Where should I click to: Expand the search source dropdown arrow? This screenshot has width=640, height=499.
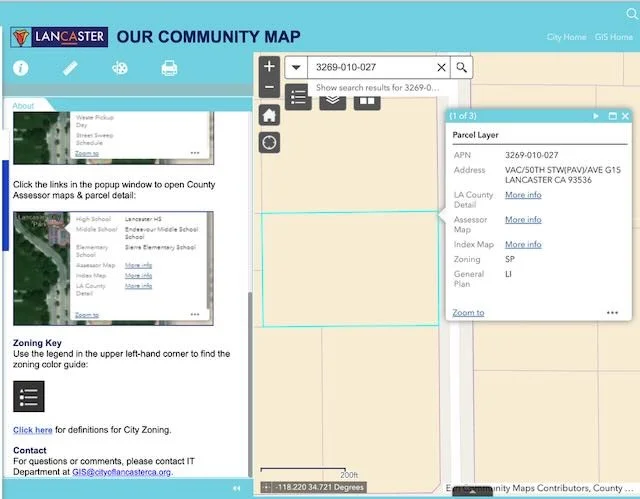pos(296,68)
